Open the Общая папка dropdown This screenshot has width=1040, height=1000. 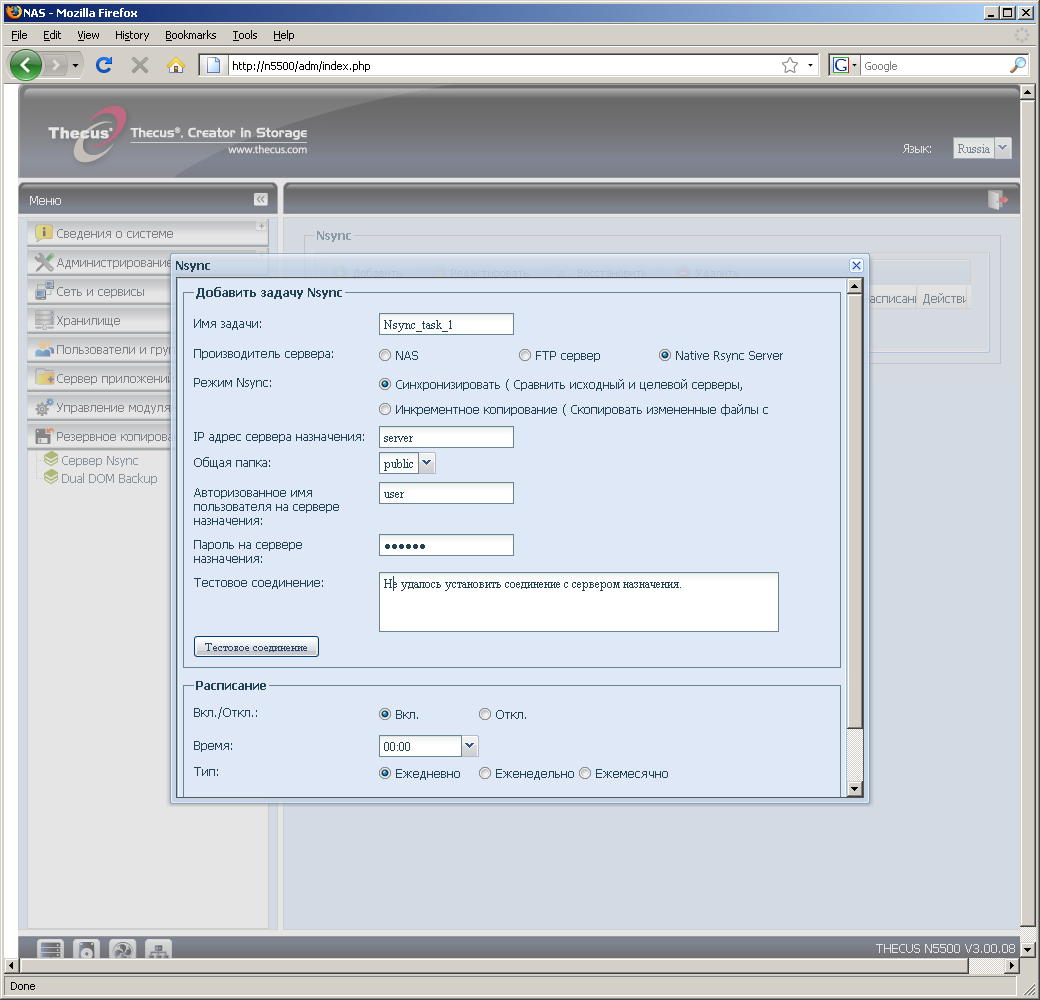427,463
